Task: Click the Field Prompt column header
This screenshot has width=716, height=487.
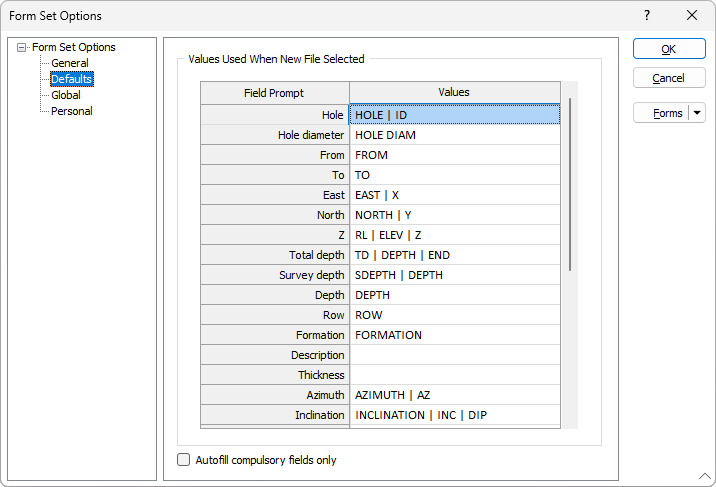Action: click(275, 93)
